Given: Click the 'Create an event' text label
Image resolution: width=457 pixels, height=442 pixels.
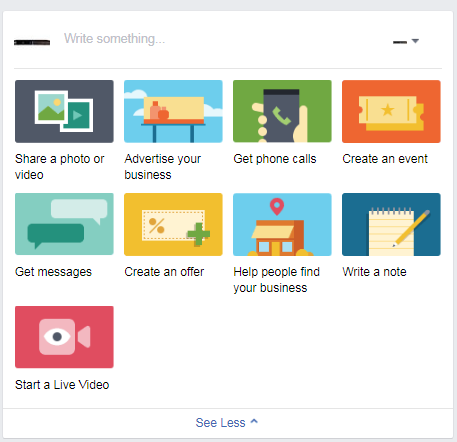Looking at the screenshot, I should (x=385, y=159).
